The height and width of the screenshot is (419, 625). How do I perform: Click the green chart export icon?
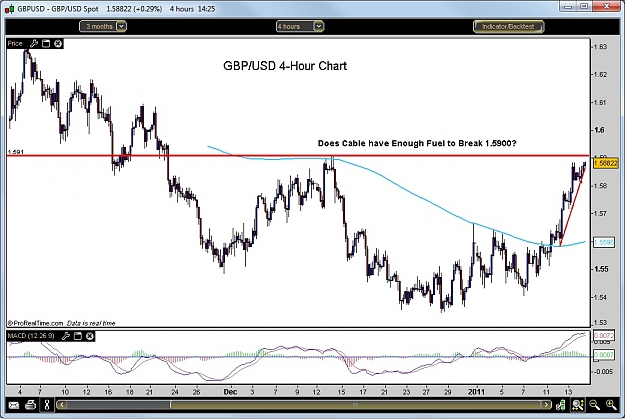point(561,405)
